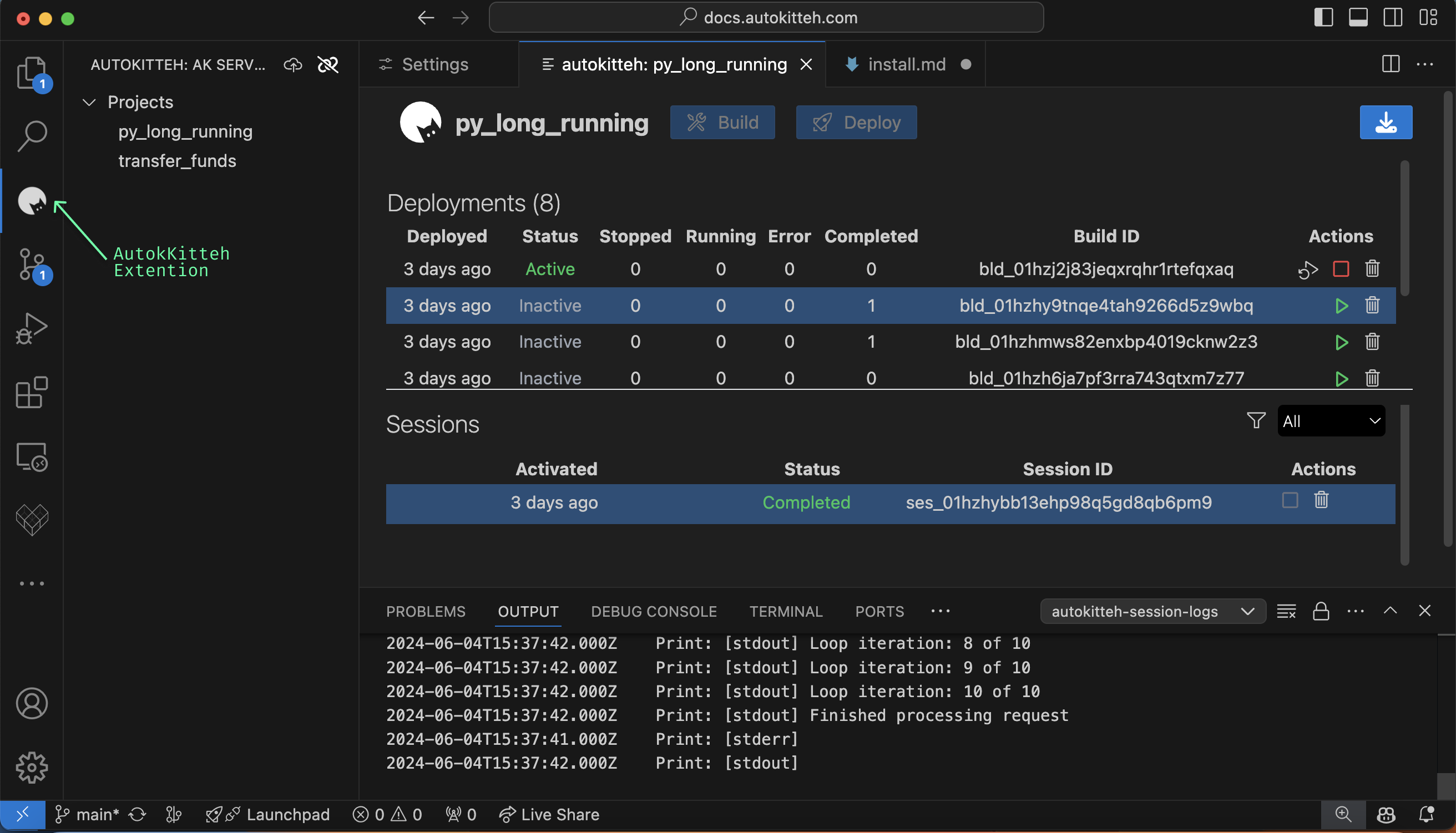Image resolution: width=1456 pixels, height=833 pixels.
Task: Select the transfer_funds project in sidebar
Action: coord(177,161)
